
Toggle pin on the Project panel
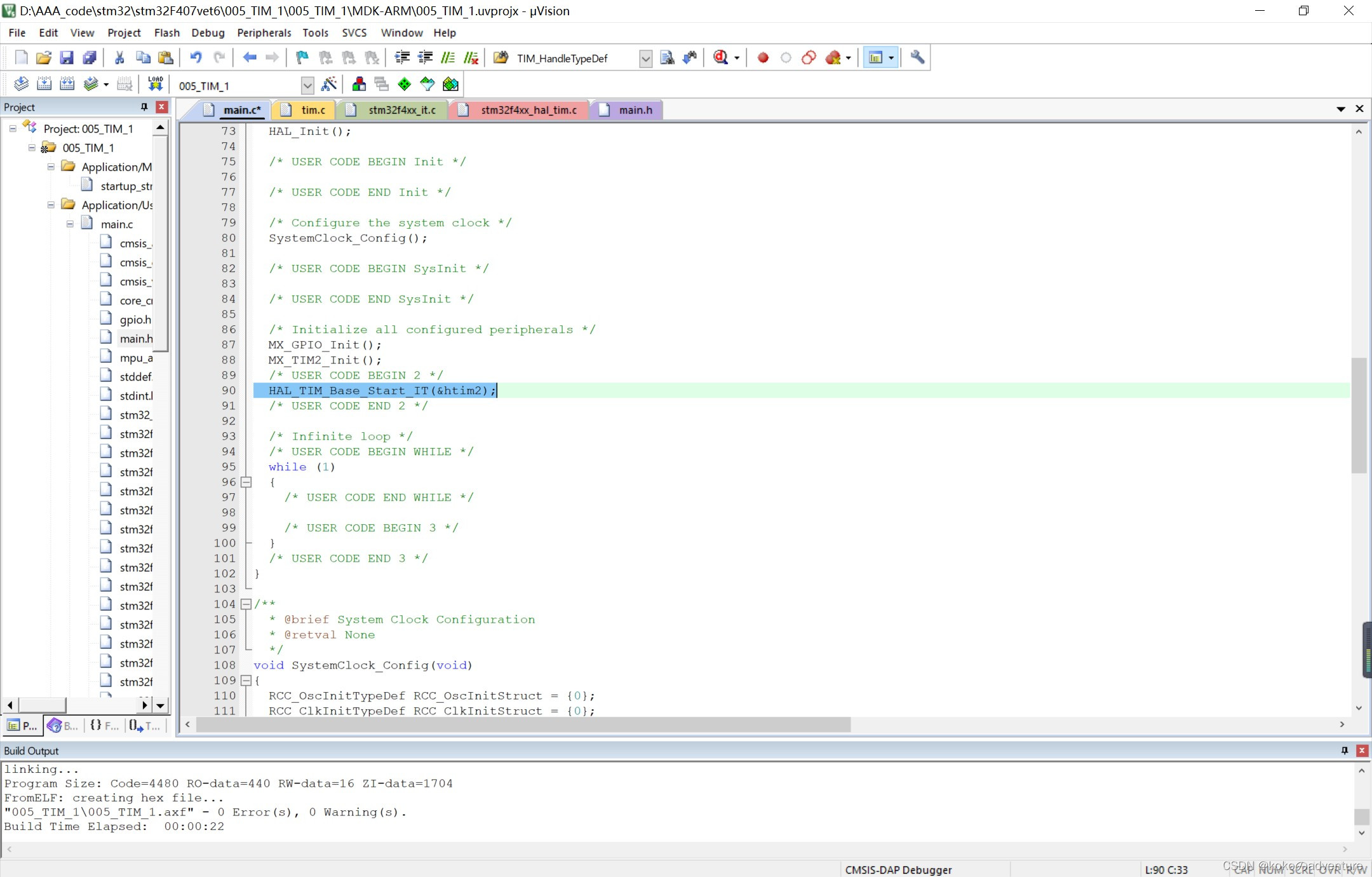point(144,107)
